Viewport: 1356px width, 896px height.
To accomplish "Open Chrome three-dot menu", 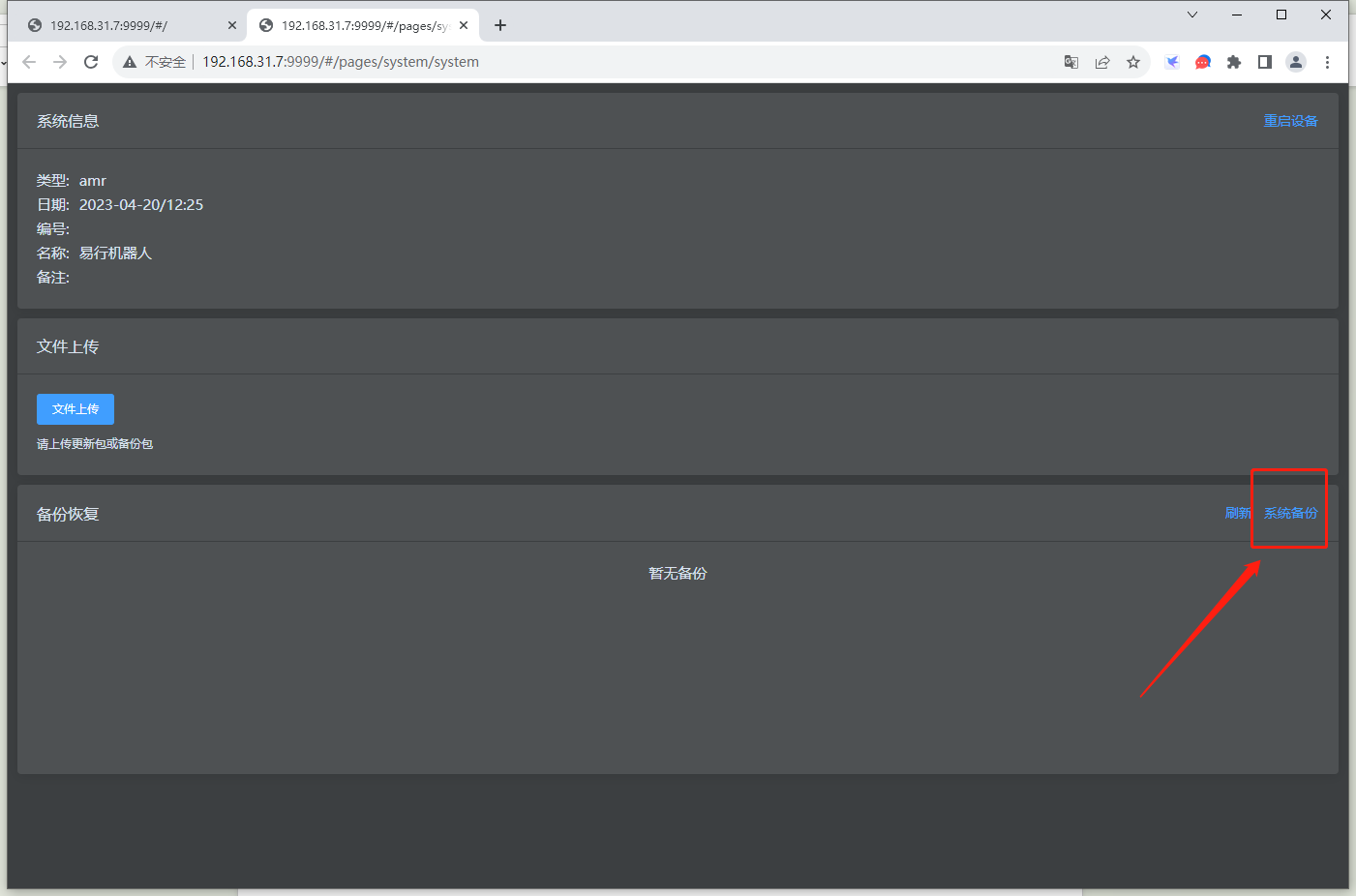I will tap(1328, 62).
